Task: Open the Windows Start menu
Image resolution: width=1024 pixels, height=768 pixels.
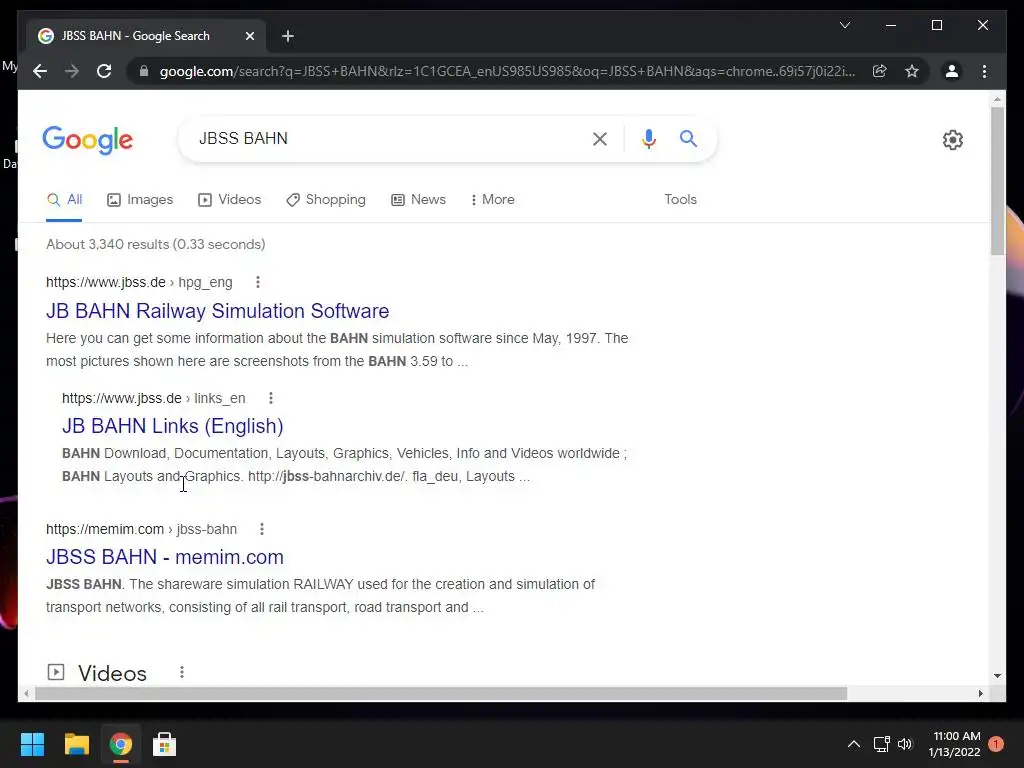Action: [x=32, y=744]
